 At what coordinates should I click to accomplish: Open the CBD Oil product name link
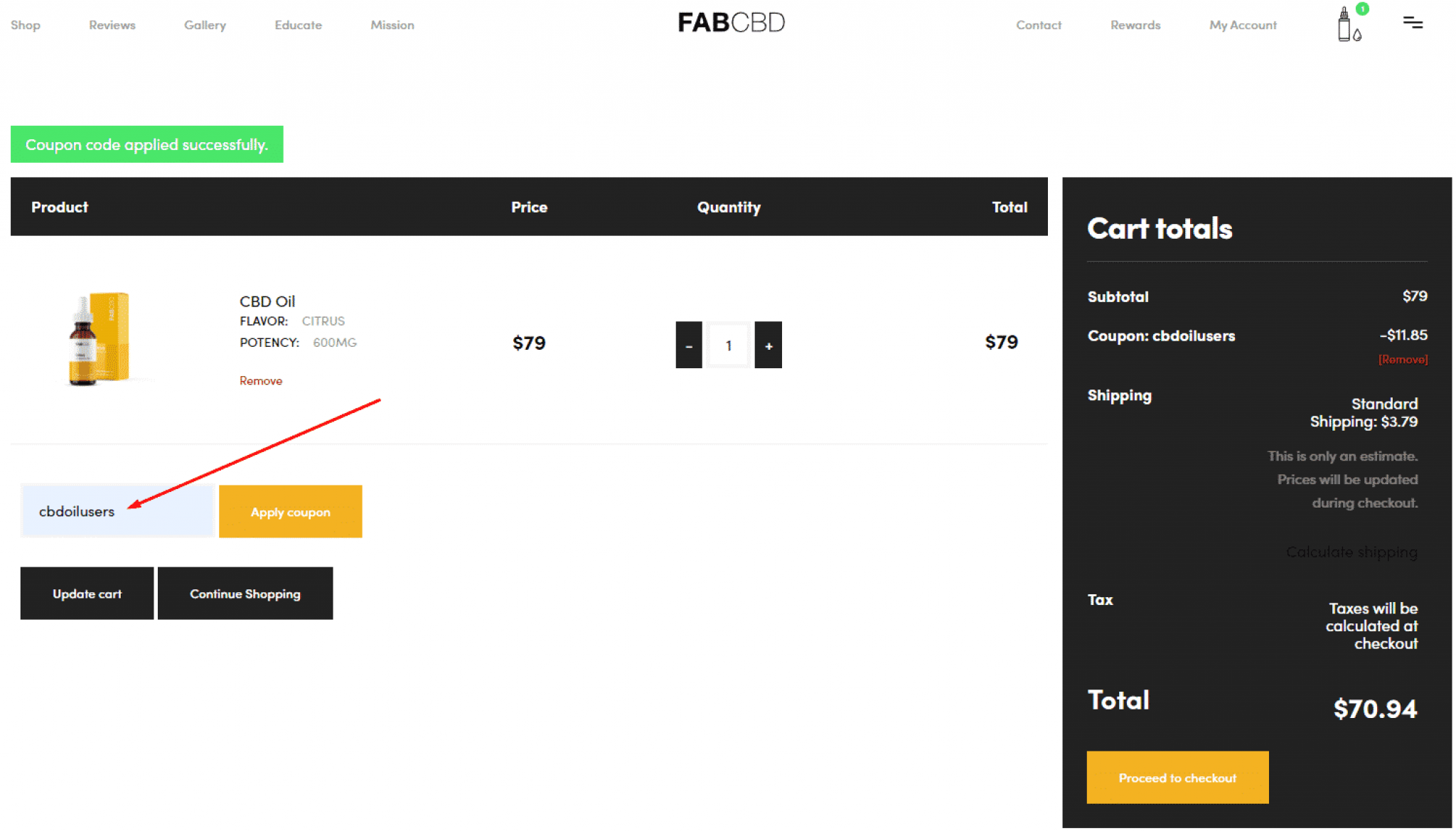(267, 301)
